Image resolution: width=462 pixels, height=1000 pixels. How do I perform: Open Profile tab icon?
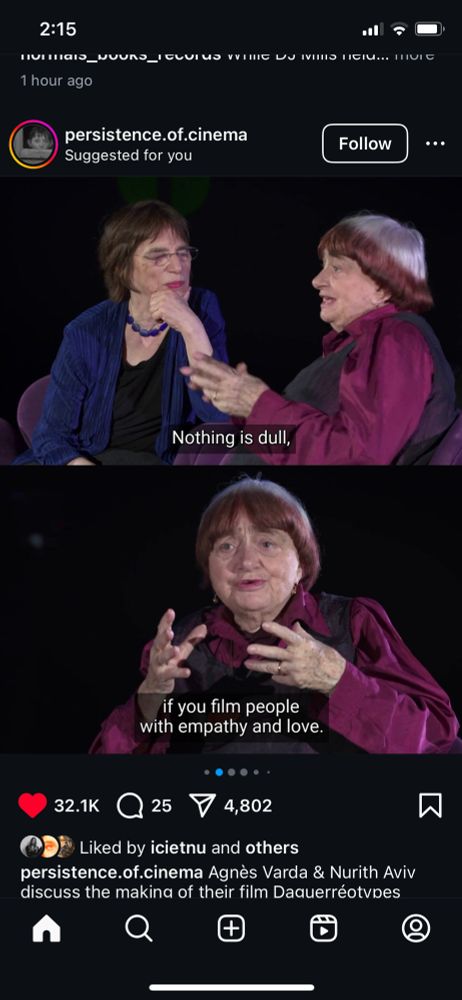pyautogui.click(x=416, y=929)
